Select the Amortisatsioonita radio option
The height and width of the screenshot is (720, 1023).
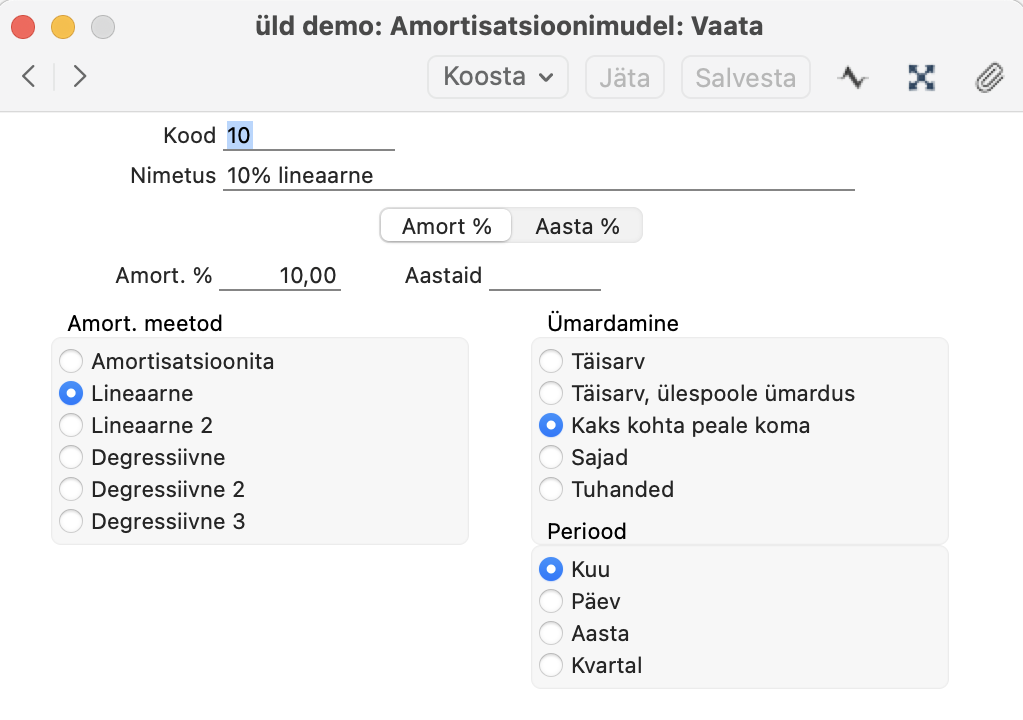(72, 361)
